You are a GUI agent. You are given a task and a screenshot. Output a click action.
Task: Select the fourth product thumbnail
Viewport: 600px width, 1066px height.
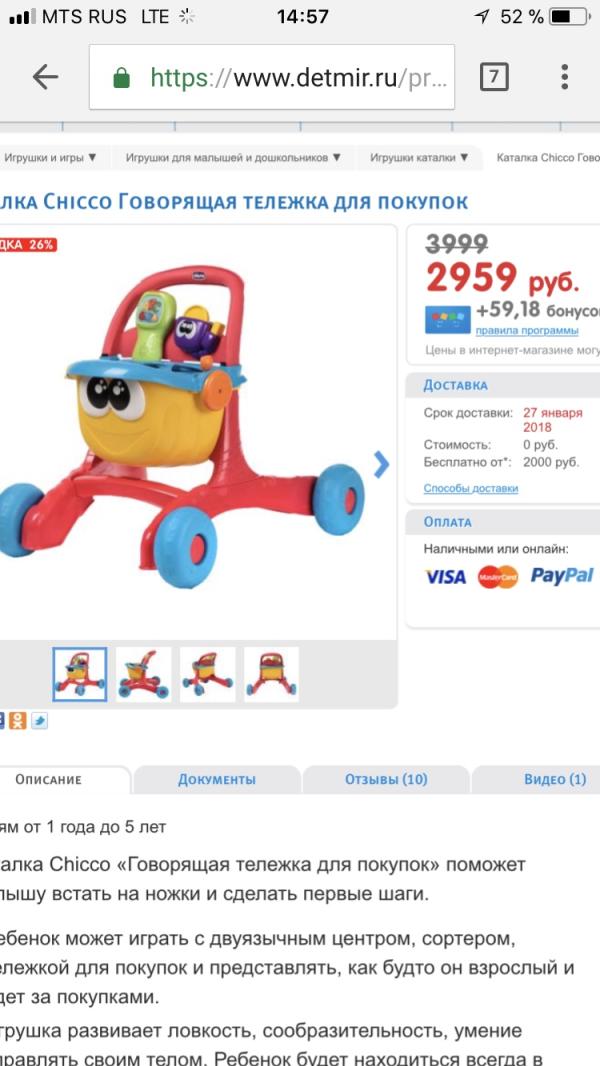pos(271,674)
